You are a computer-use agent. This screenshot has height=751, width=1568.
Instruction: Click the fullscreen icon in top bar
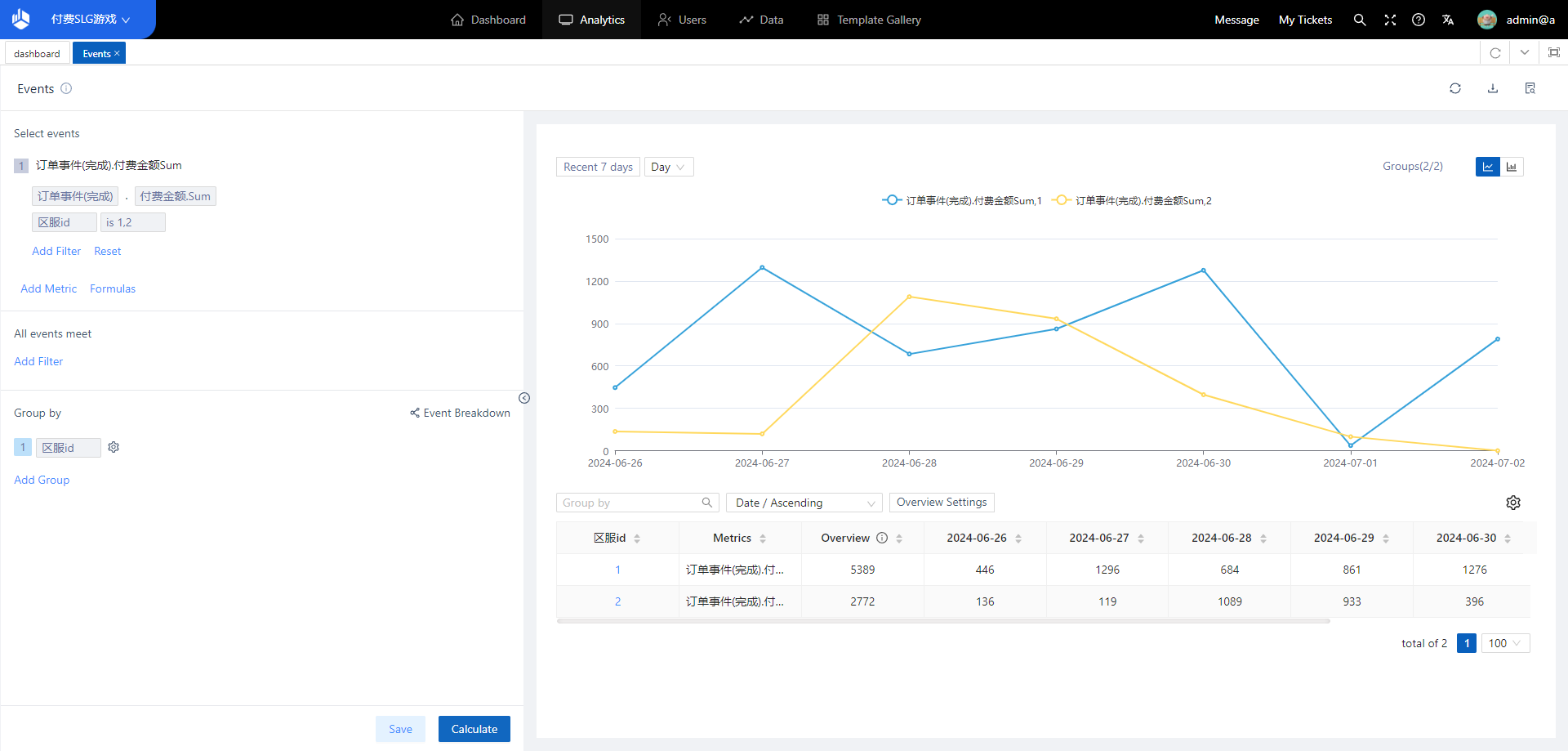1389,20
